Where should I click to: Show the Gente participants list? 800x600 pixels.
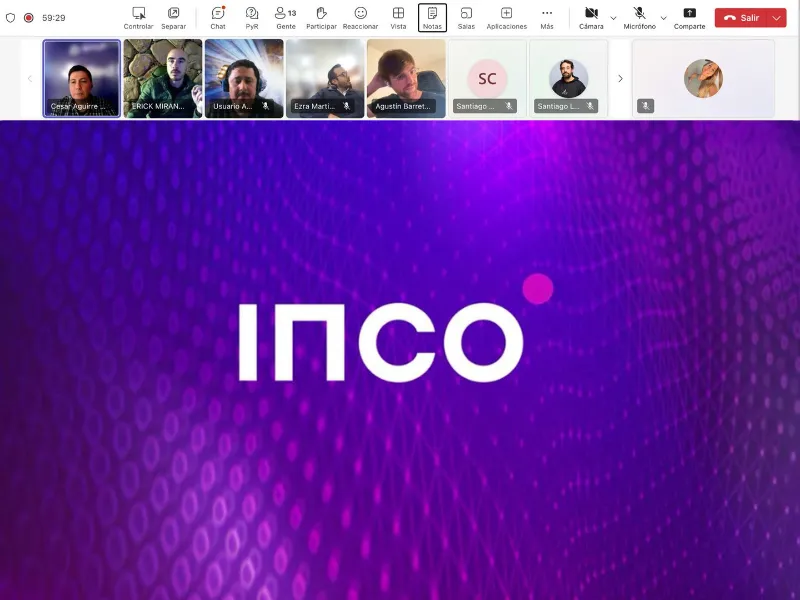(x=285, y=17)
